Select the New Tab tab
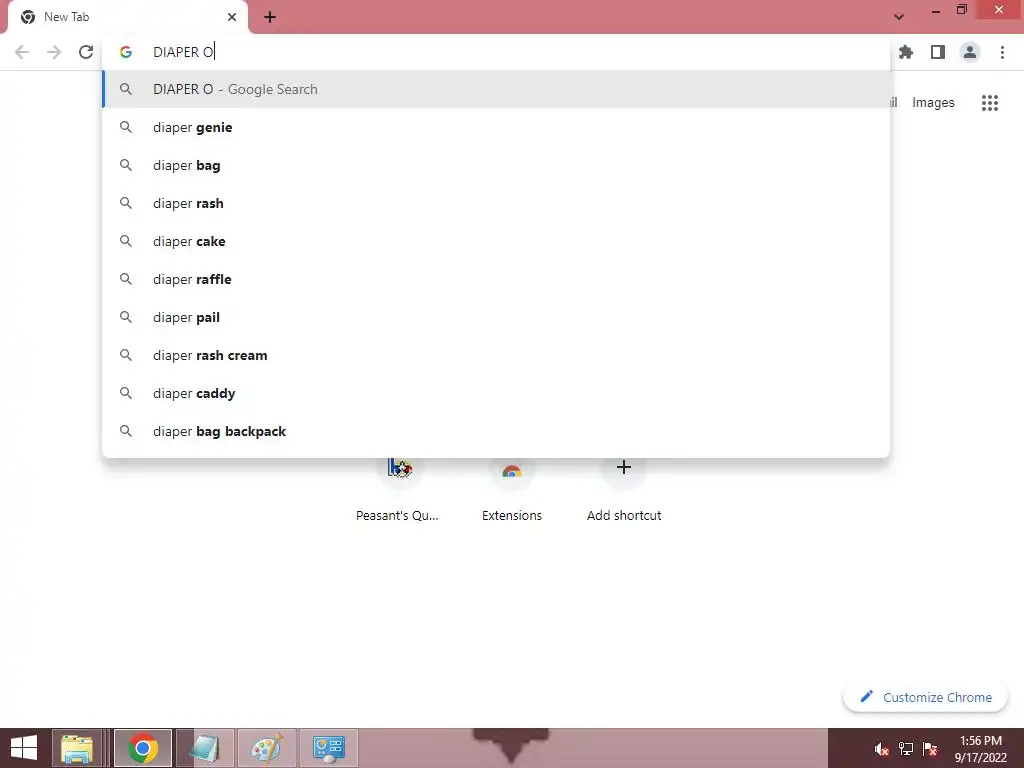The height and width of the screenshot is (768, 1024). coord(128,17)
